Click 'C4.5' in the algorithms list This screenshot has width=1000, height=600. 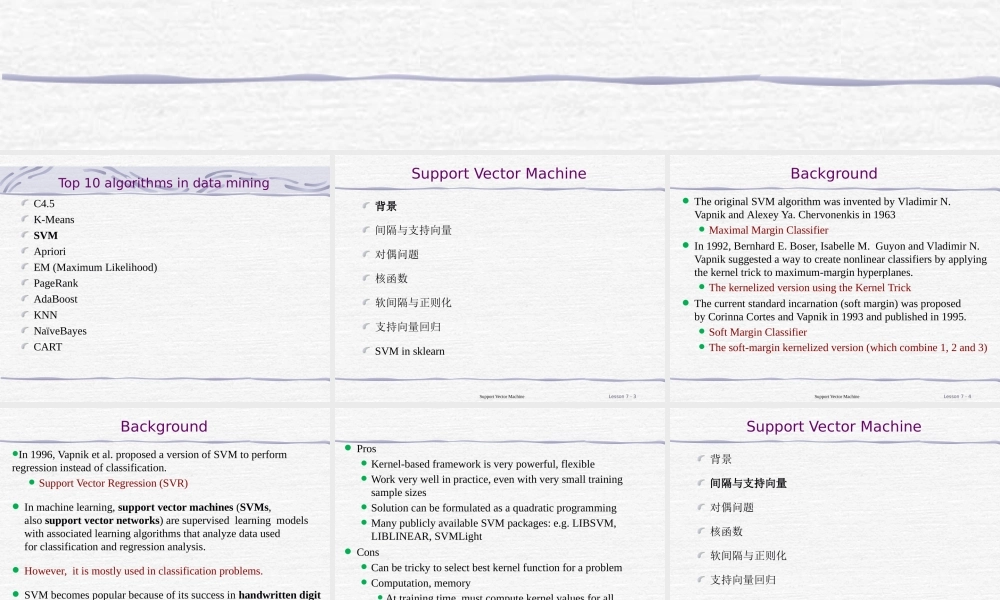click(44, 203)
